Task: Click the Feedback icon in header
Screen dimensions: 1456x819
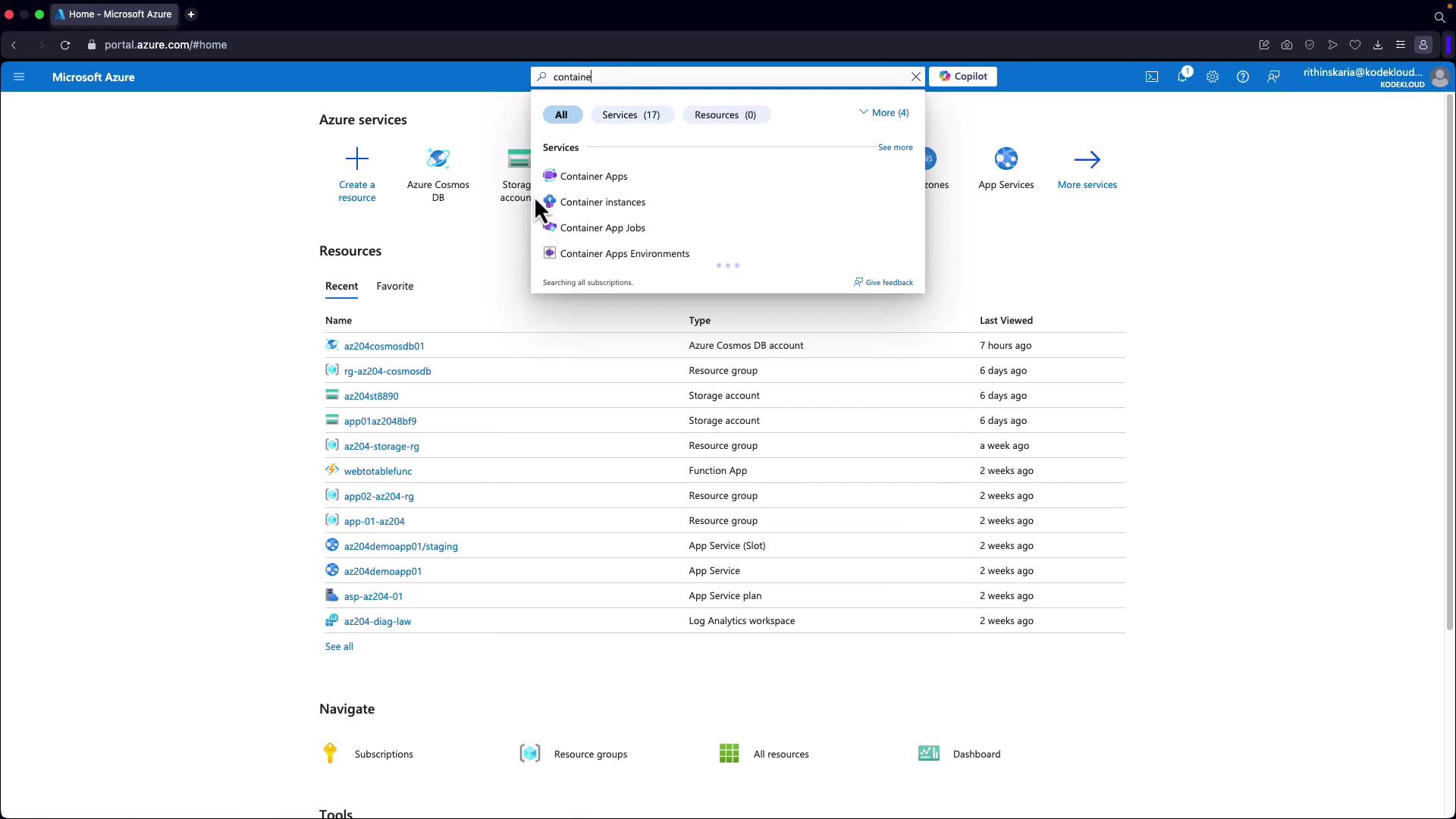Action: point(1272,77)
